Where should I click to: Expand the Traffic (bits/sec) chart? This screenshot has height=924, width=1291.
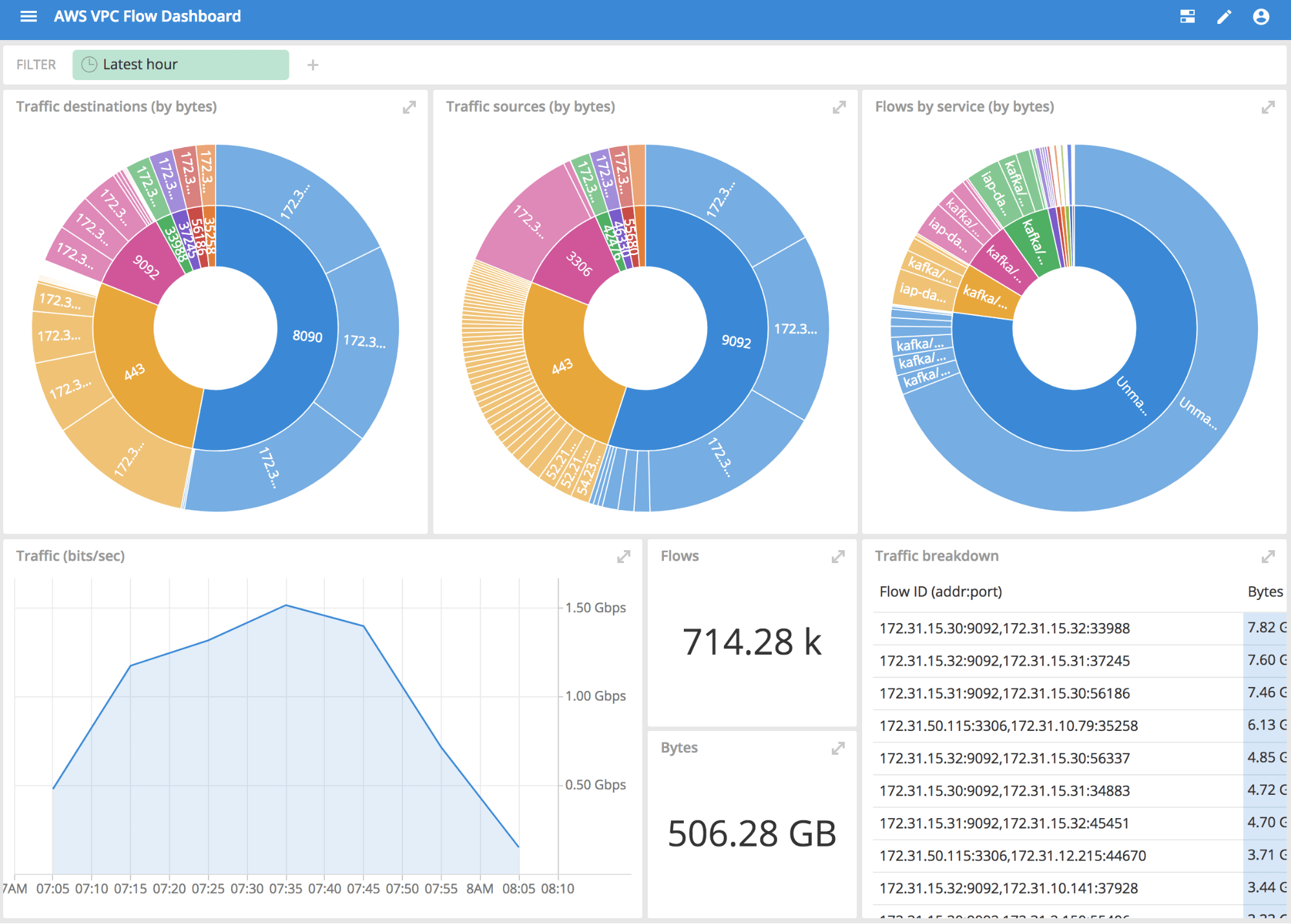click(x=623, y=556)
